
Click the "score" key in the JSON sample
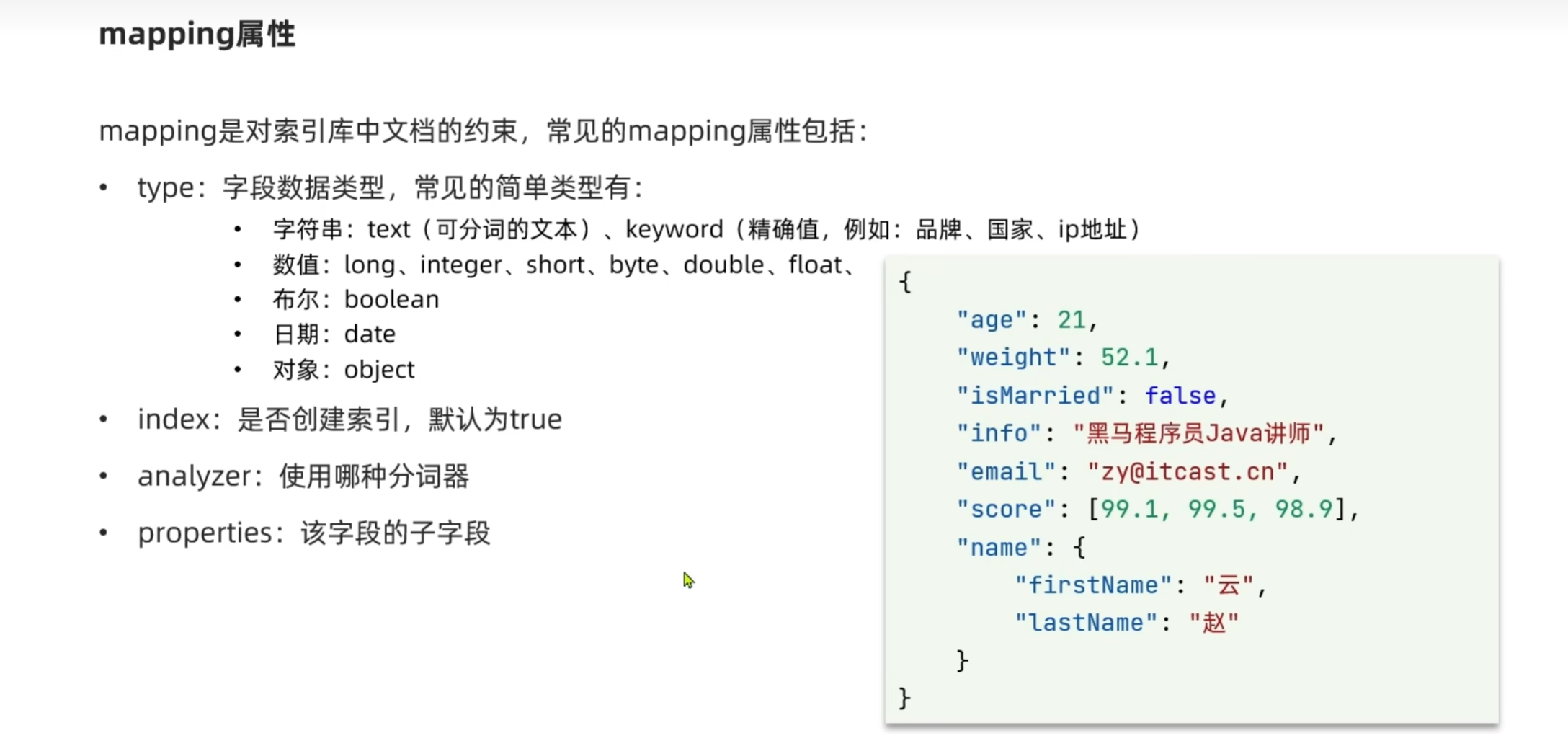click(x=1007, y=509)
